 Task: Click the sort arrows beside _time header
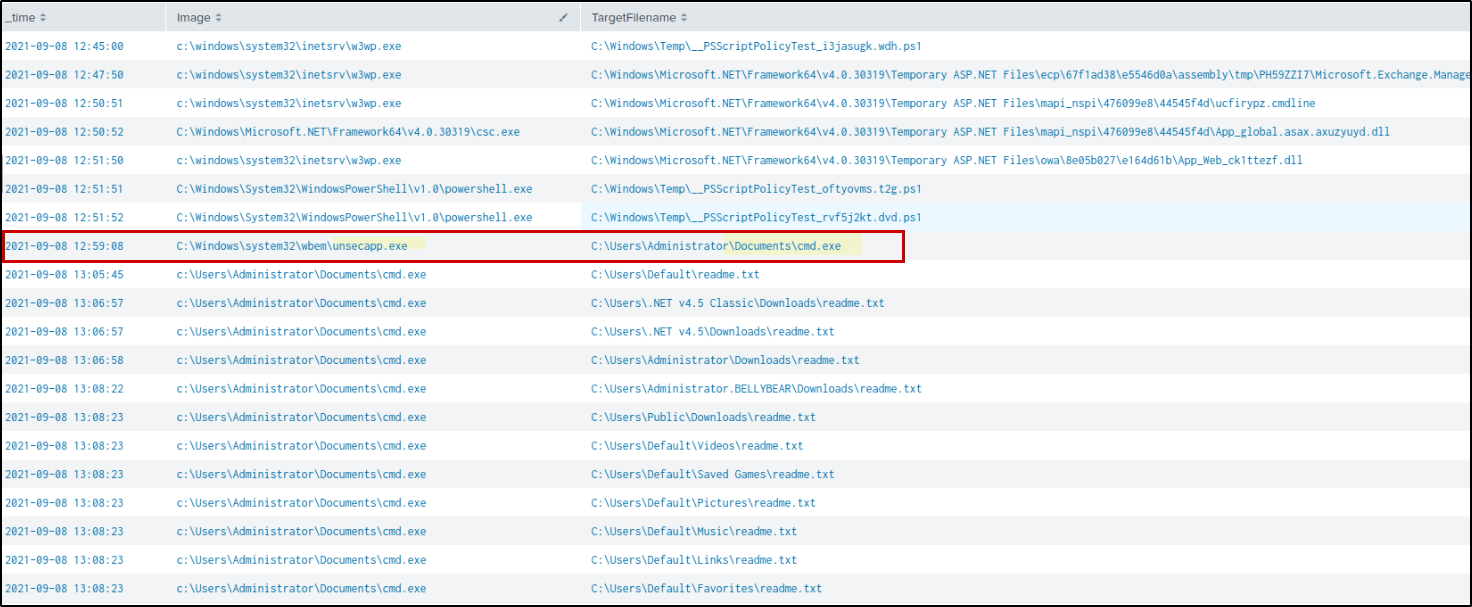42,18
